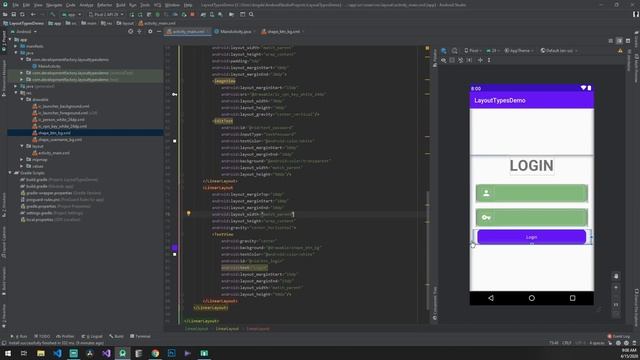
Task: Open the Pixel 2 API device dropdown
Action: point(106,14)
